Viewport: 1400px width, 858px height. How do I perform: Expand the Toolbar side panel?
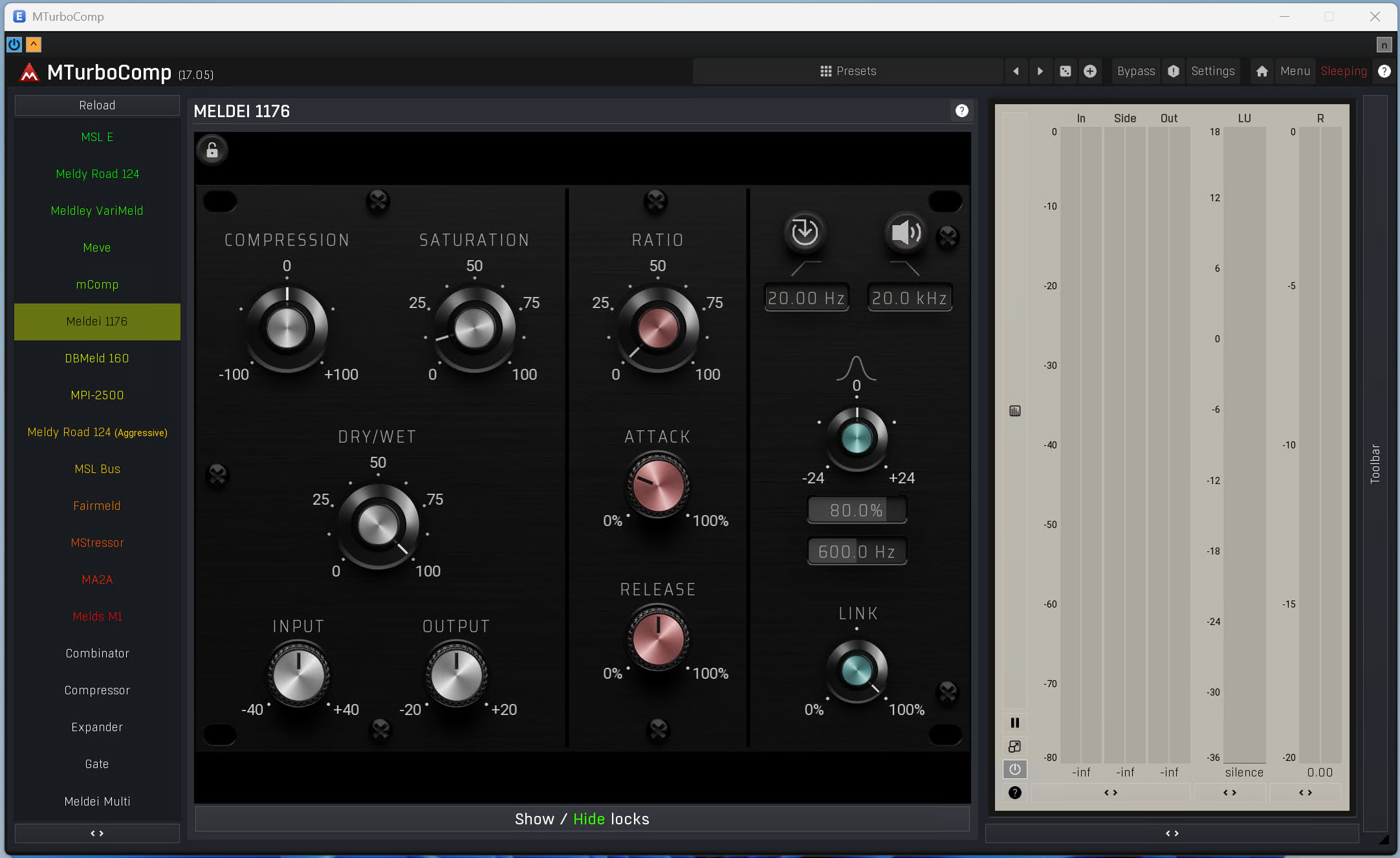(x=1375, y=463)
